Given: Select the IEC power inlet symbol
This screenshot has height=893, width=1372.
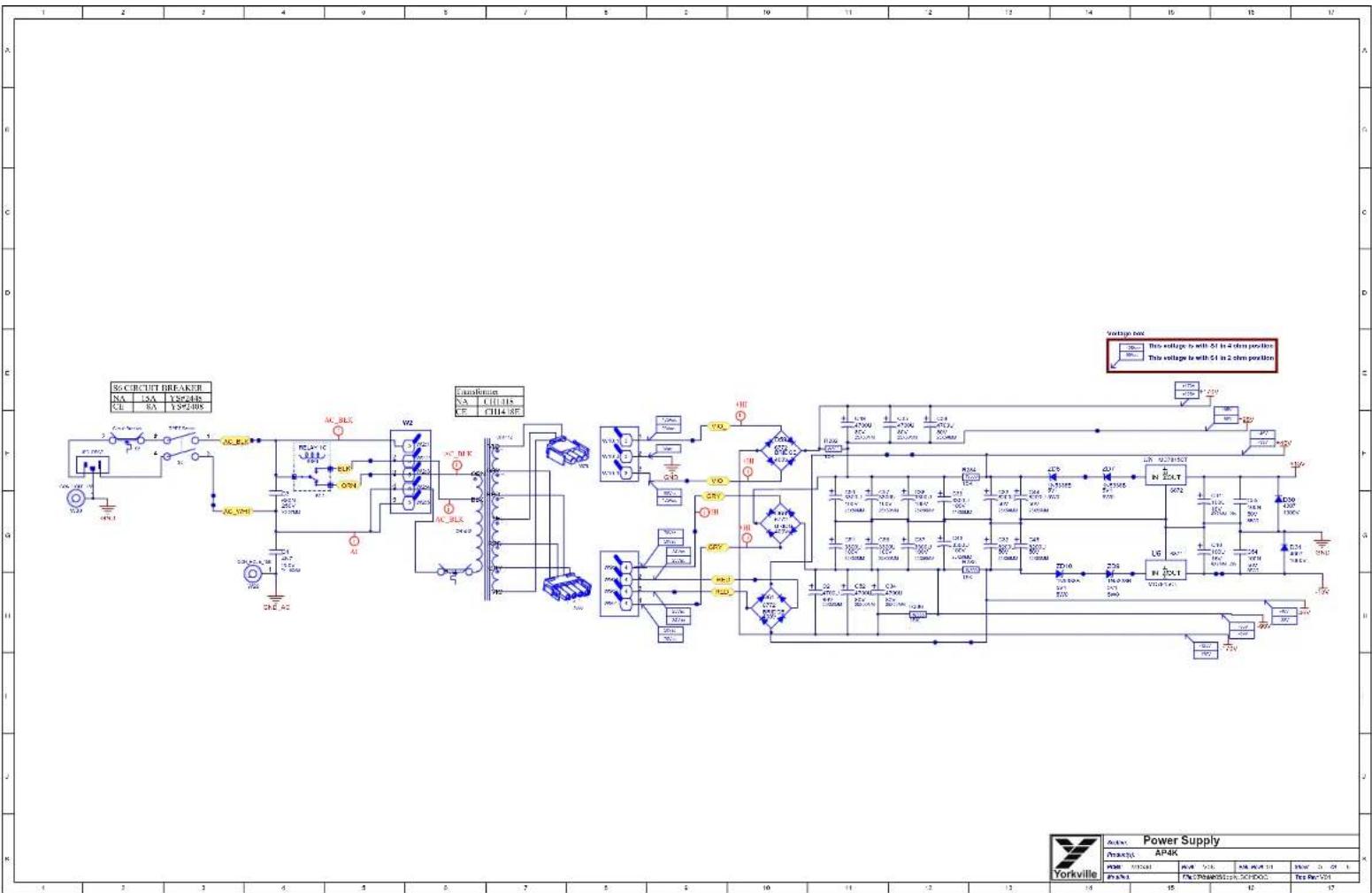Looking at the screenshot, I should [91, 463].
